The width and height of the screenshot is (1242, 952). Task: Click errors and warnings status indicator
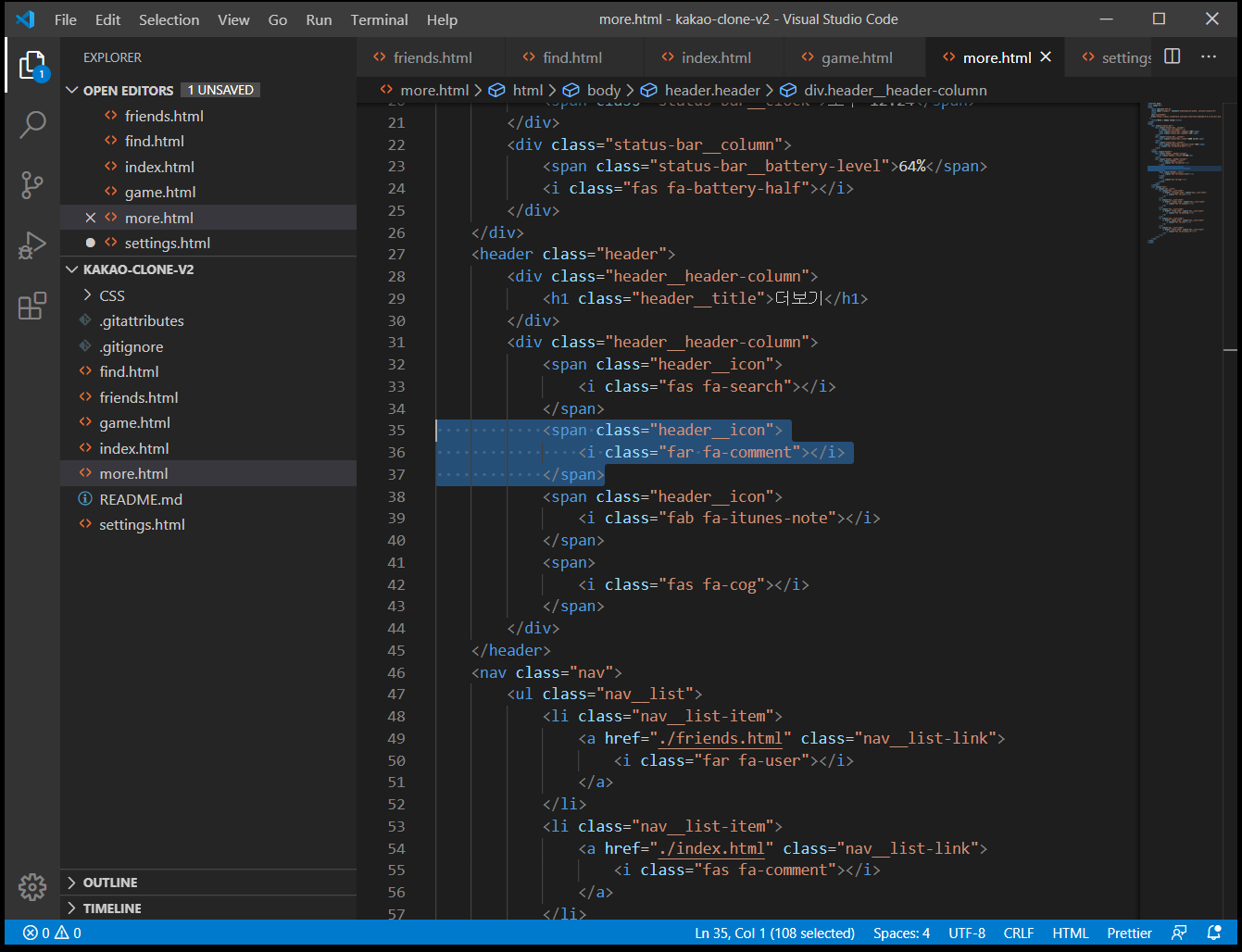point(52,933)
